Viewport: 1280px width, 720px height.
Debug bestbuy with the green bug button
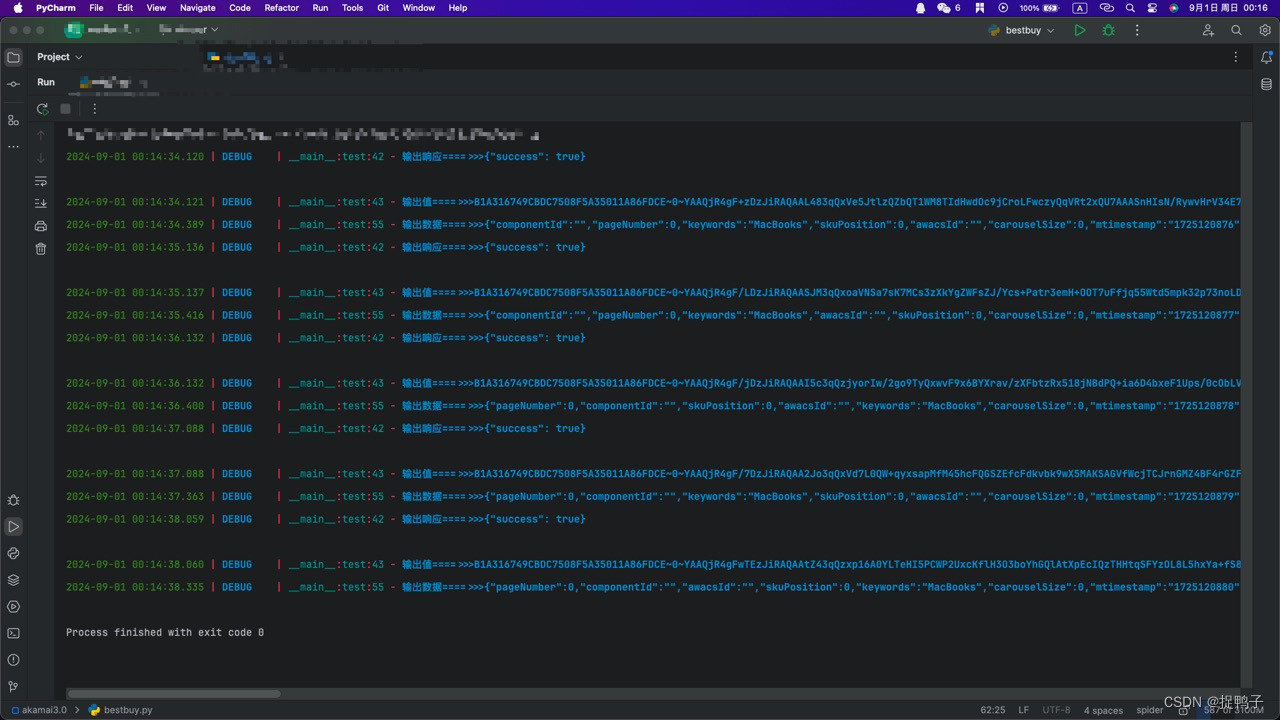point(1108,31)
